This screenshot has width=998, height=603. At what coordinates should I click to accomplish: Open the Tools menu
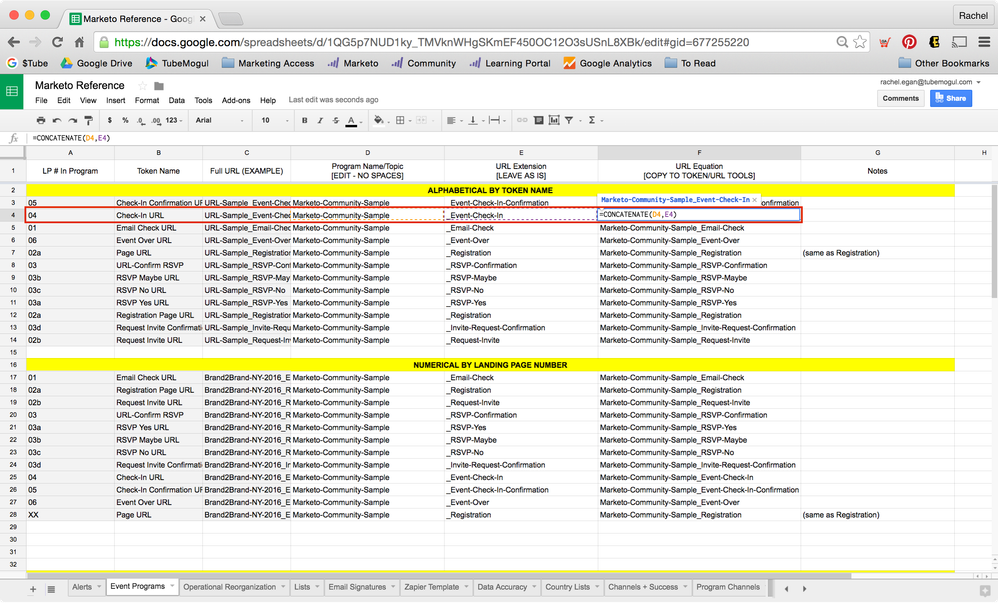tap(203, 101)
